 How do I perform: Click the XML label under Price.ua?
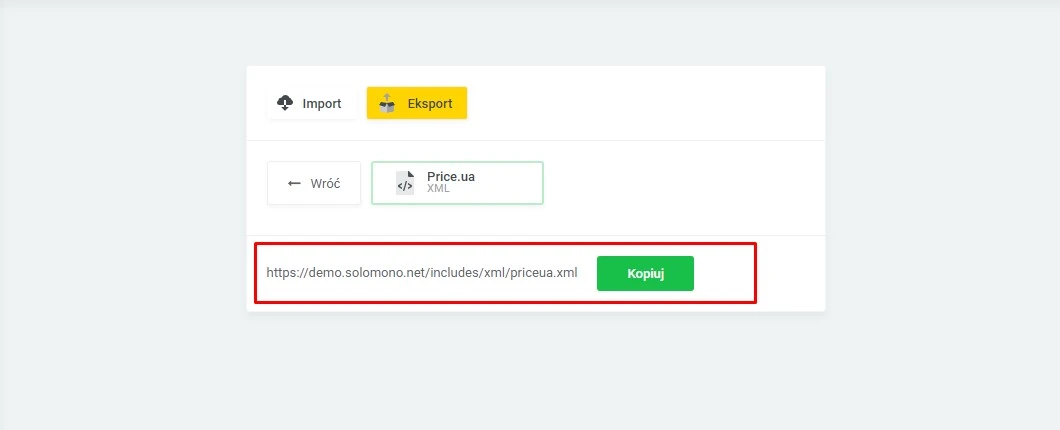tap(438, 189)
